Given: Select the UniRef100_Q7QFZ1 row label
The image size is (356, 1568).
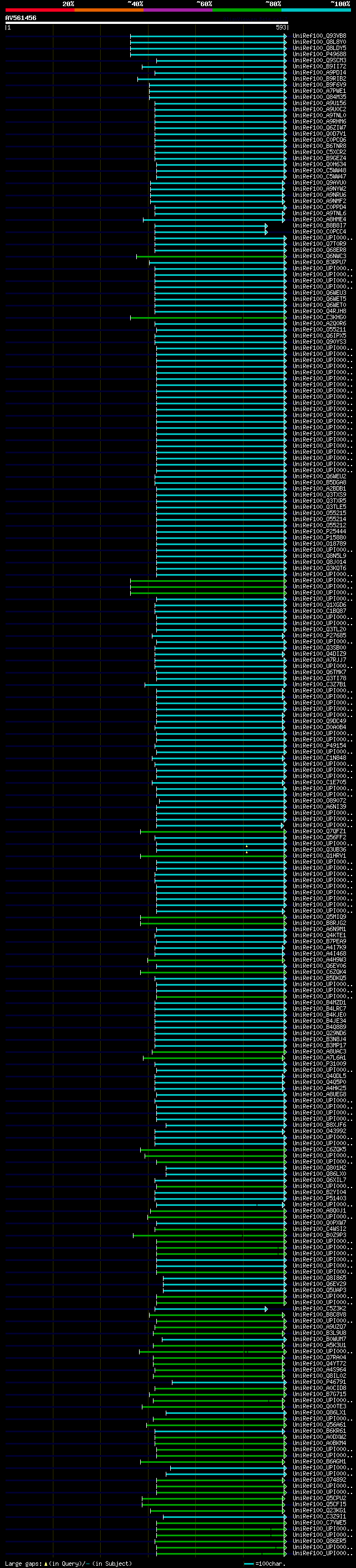Looking at the screenshot, I should tap(319, 832).
